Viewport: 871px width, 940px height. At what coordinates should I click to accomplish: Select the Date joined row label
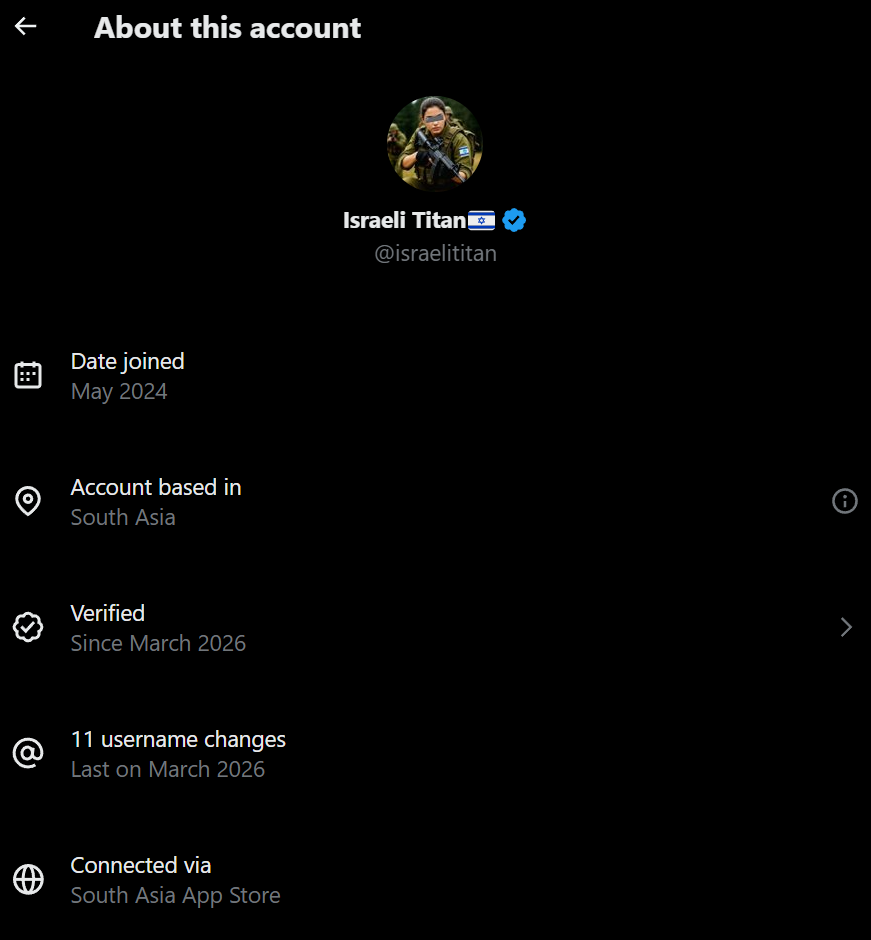tap(127, 361)
